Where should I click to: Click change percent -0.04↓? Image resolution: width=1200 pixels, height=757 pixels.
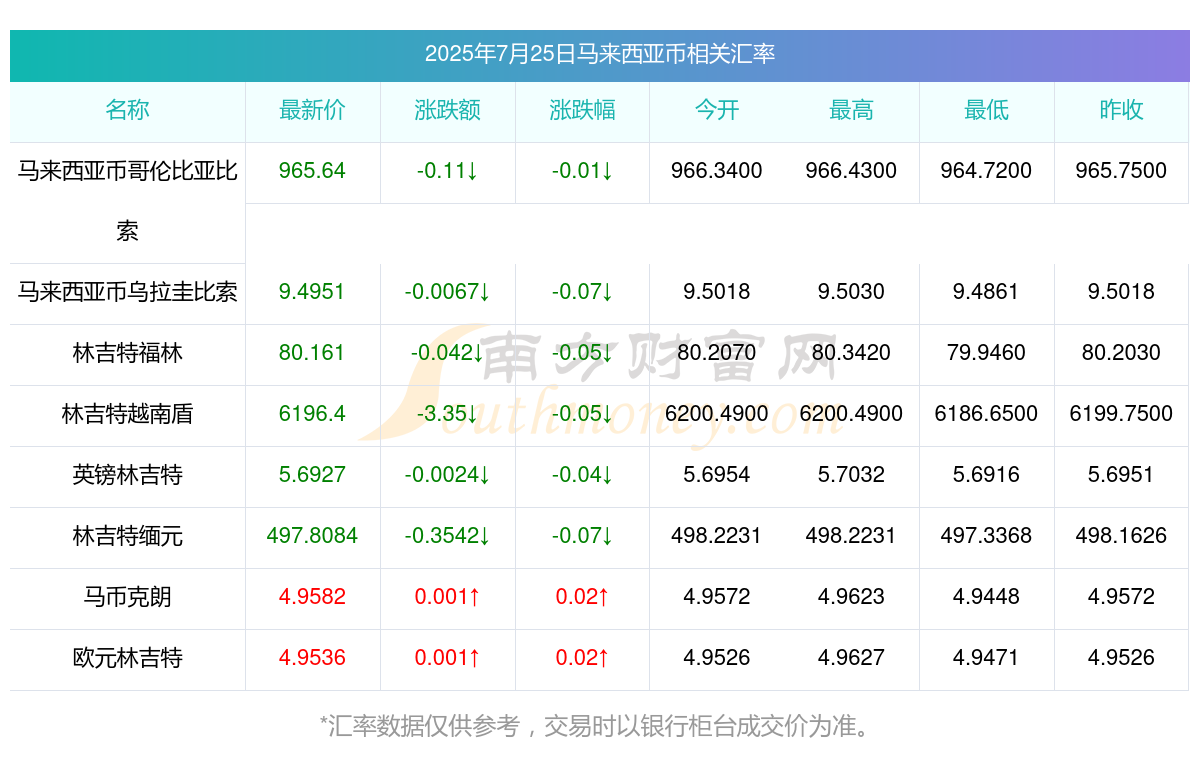point(582,475)
